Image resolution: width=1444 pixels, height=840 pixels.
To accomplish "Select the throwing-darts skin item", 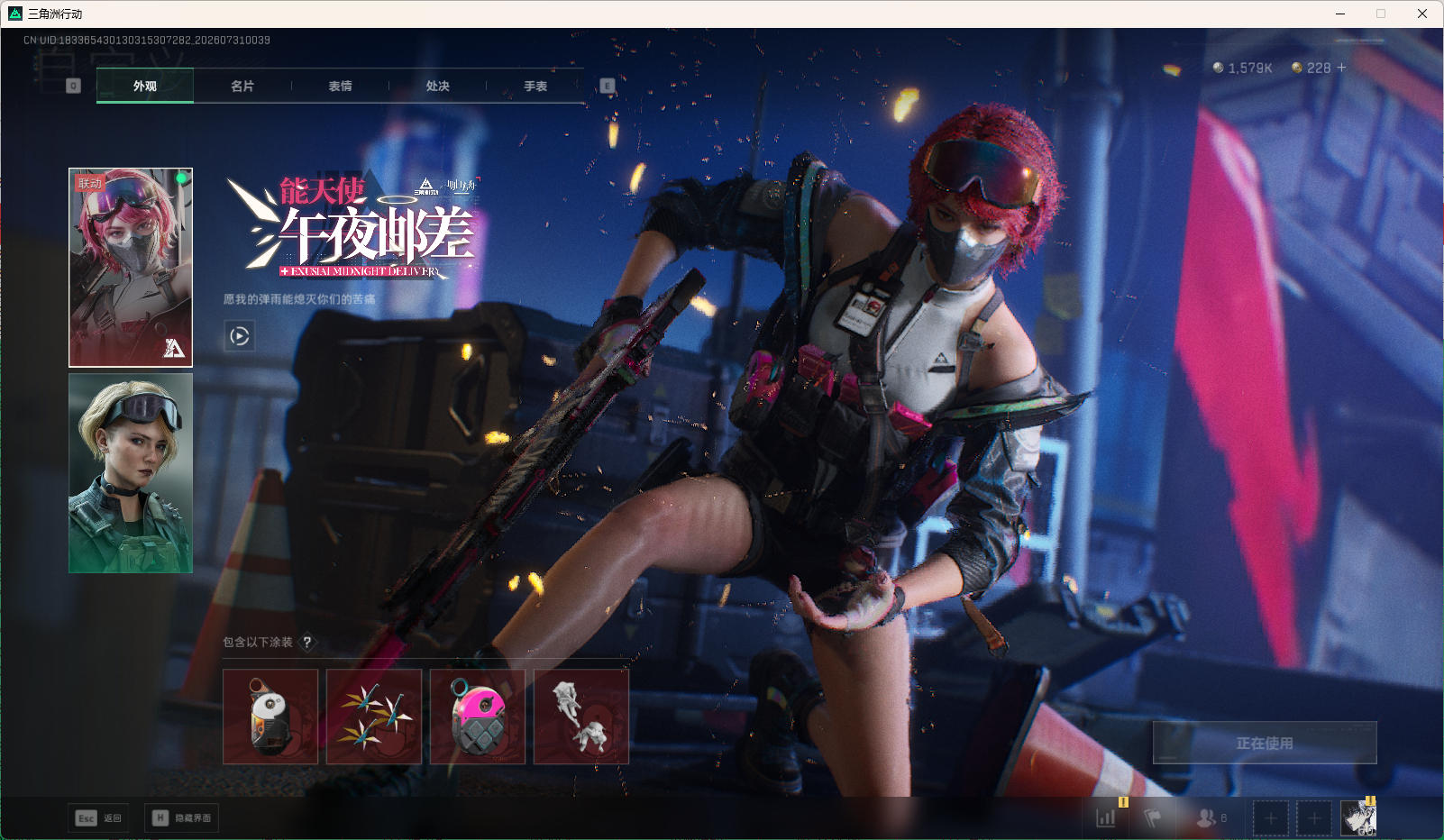I will (x=374, y=717).
